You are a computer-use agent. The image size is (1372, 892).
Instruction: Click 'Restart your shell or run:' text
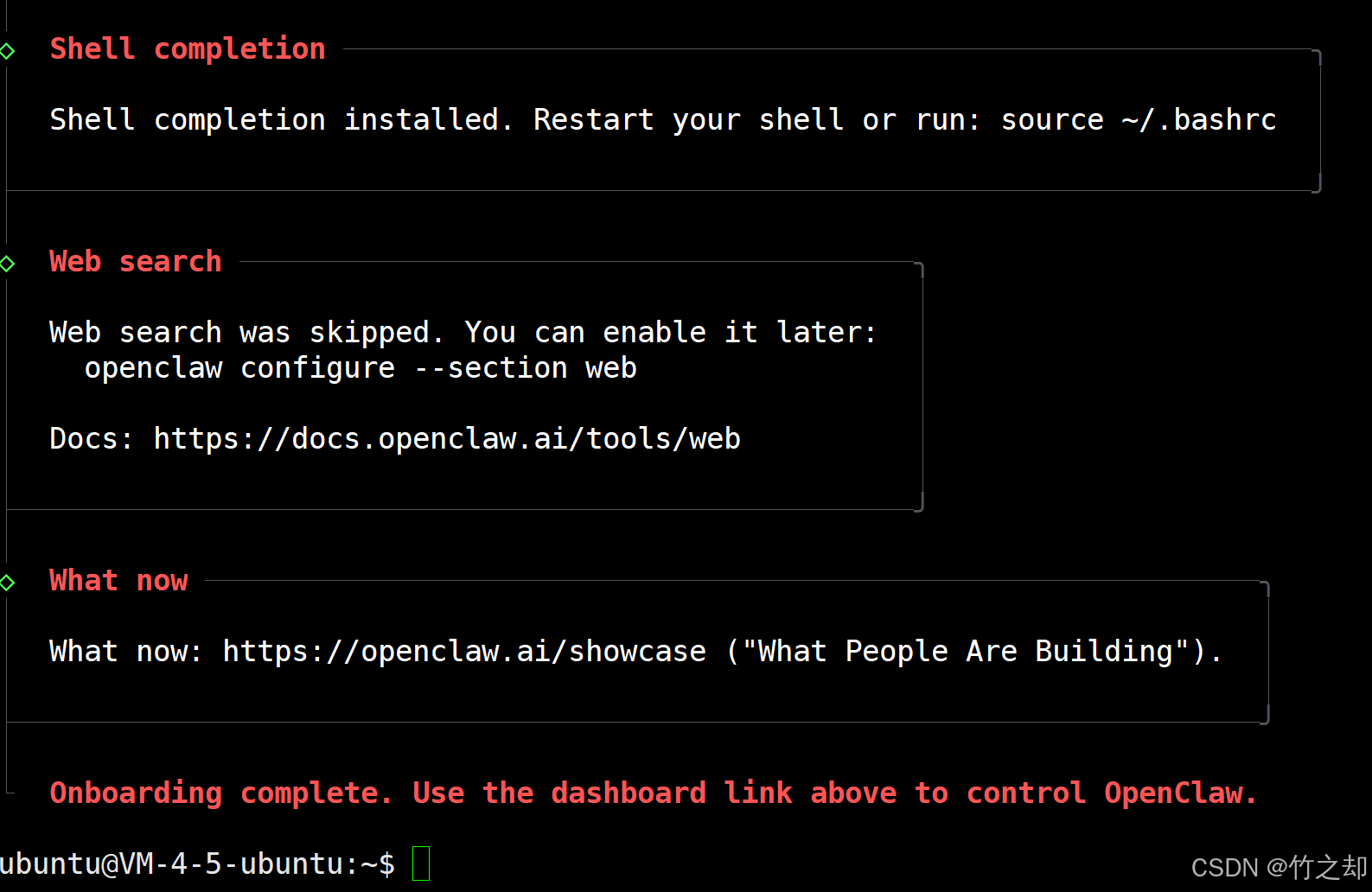757,120
